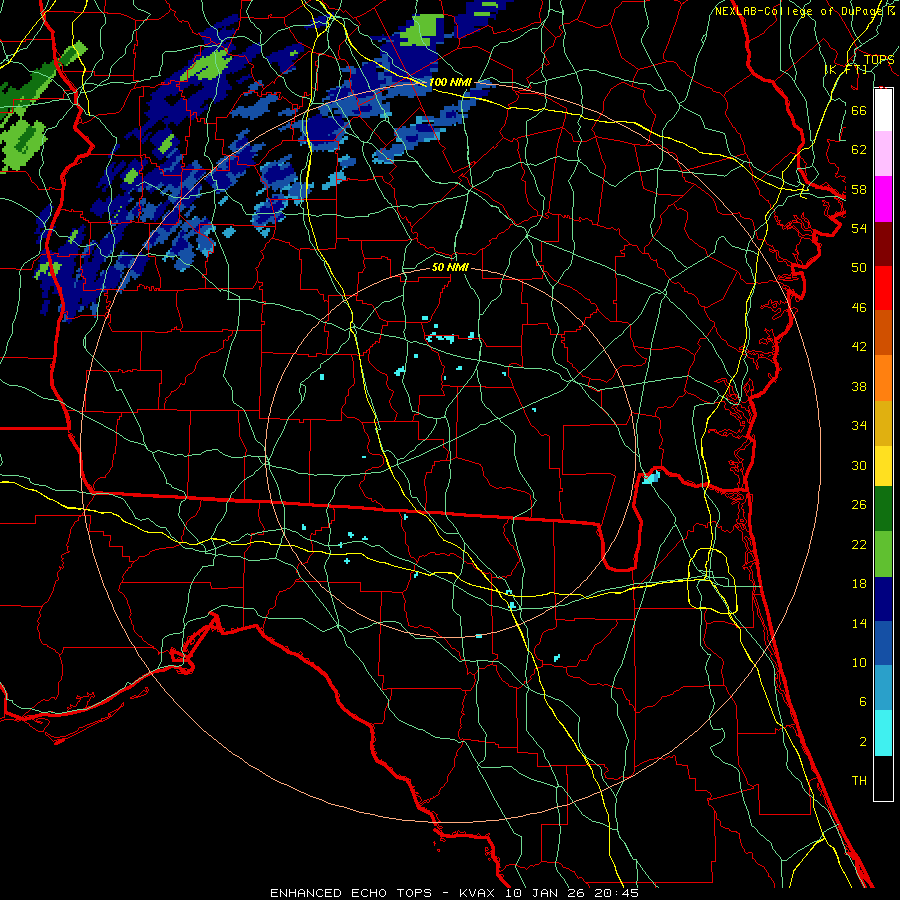
Task: Click the 'TOPS' legend heading
Action: tap(879, 60)
